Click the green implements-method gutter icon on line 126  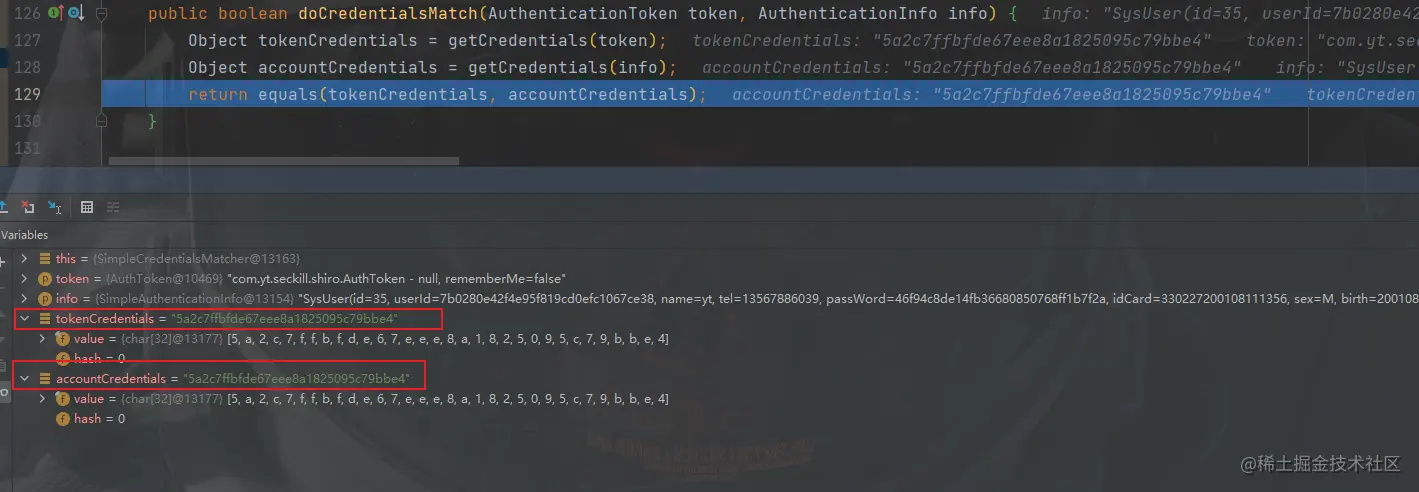click(x=56, y=14)
